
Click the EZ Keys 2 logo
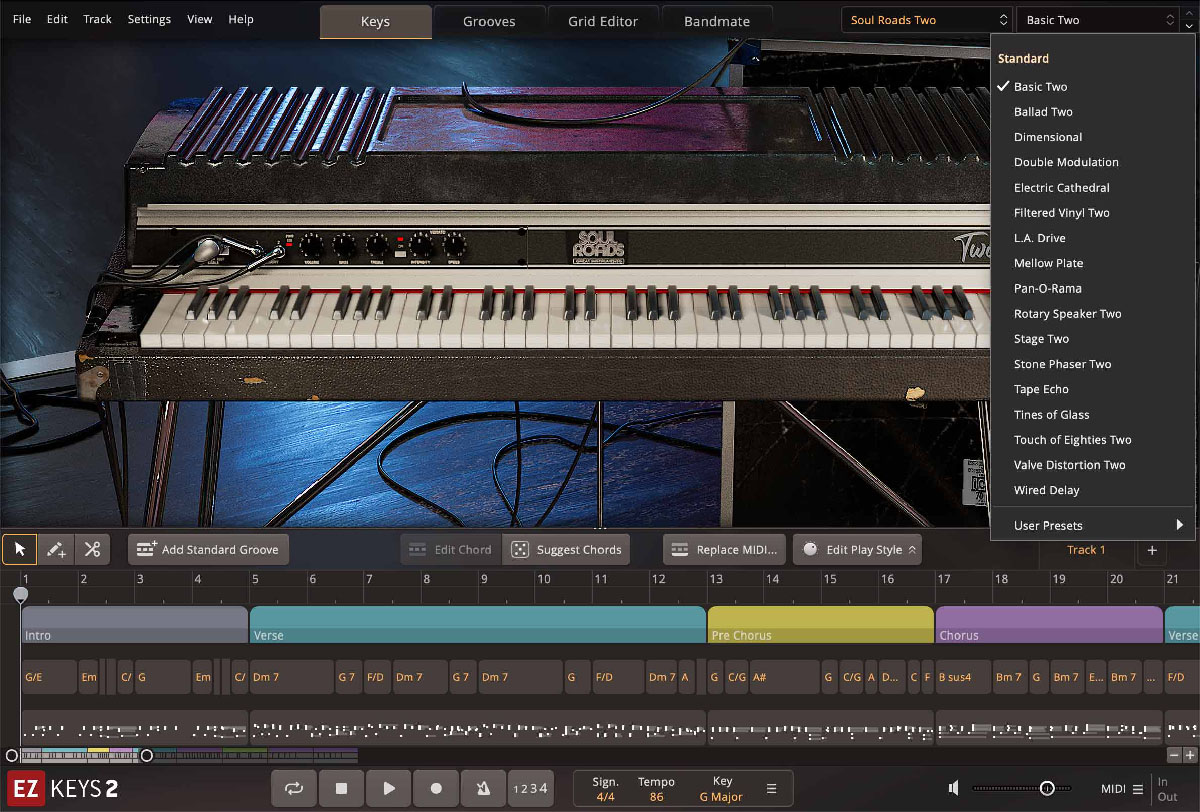coord(63,788)
